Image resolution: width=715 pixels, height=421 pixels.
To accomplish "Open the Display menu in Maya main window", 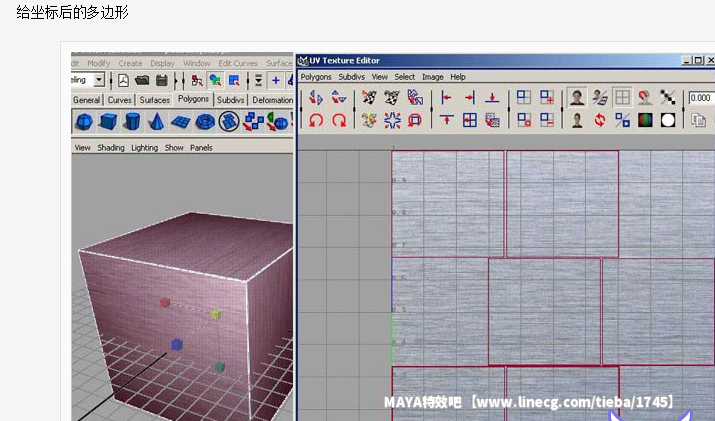I will (x=163, y=63).
